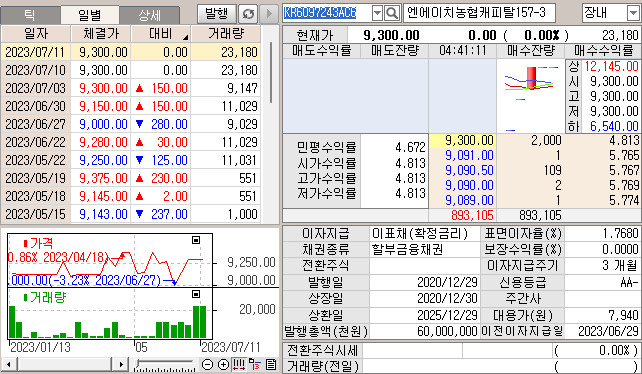Viewport: 642px width, 374px height.
Task: Click the 매수잔량 column header
Action: pyautogui.click(x=530, y=51)
